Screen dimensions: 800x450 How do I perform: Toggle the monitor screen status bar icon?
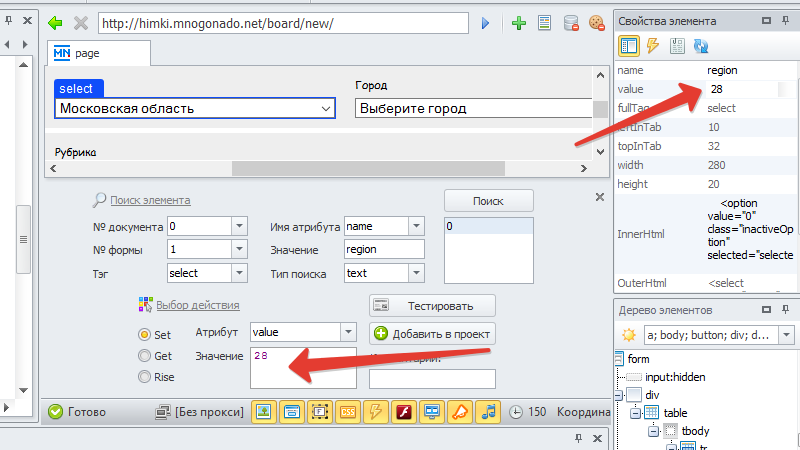[x=432, y=412]
